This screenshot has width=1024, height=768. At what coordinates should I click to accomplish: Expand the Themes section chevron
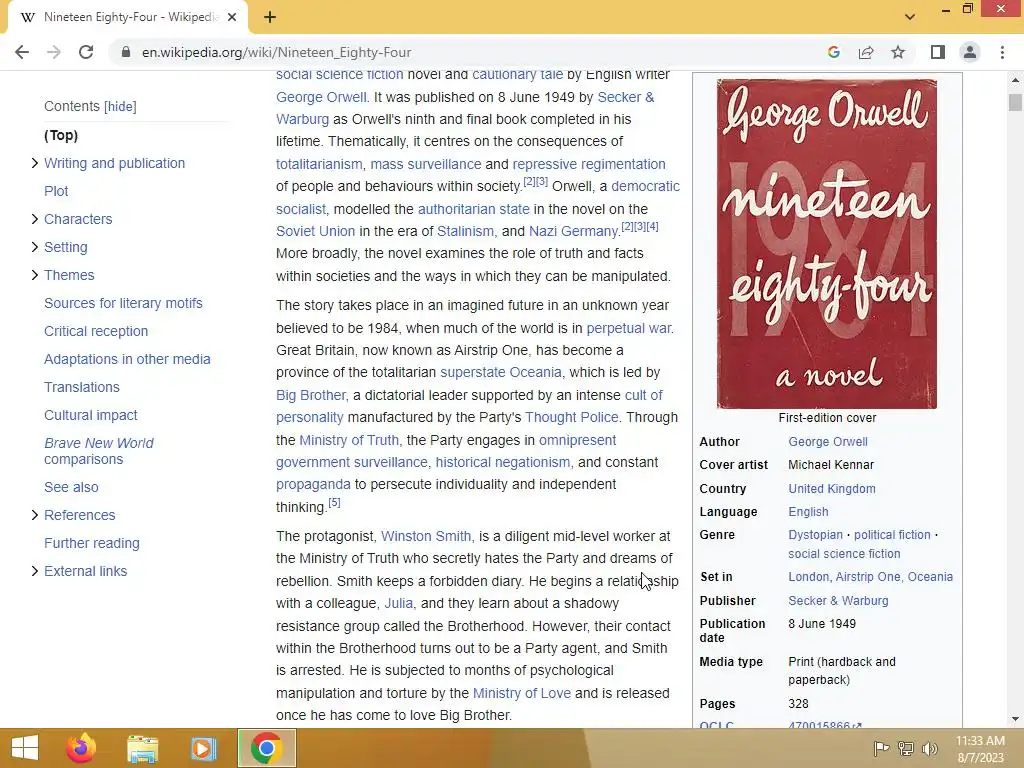[35, 275]
